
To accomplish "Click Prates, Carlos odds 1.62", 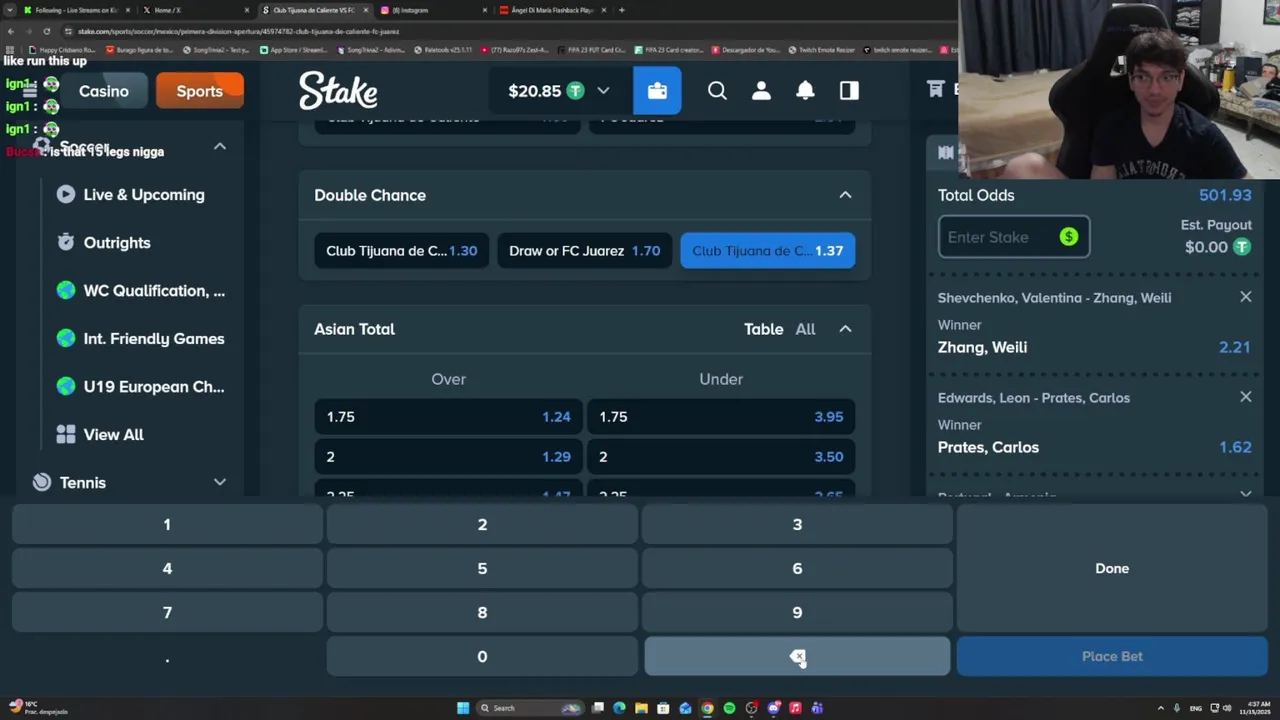I will click(1235, 447).
